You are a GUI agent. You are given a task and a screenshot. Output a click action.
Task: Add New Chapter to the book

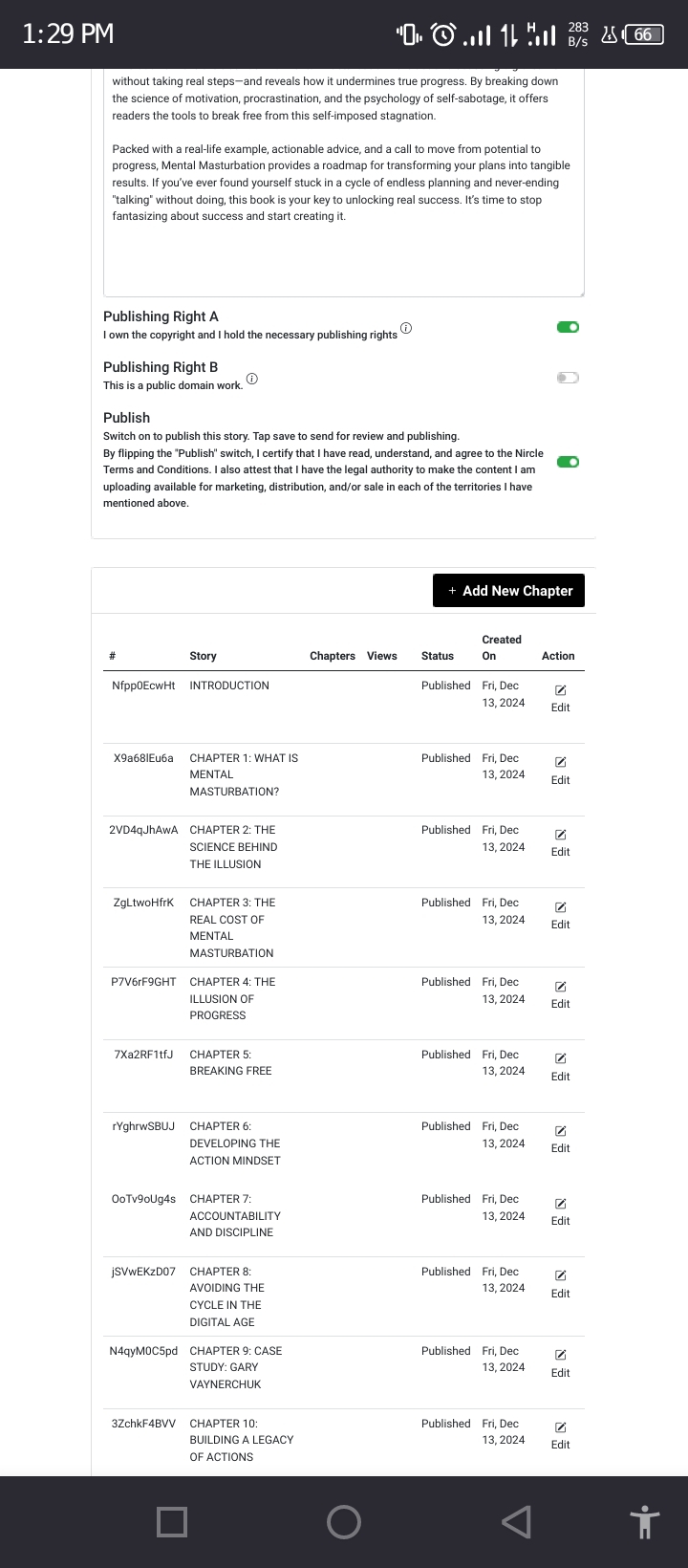click(x=508, y=591)
